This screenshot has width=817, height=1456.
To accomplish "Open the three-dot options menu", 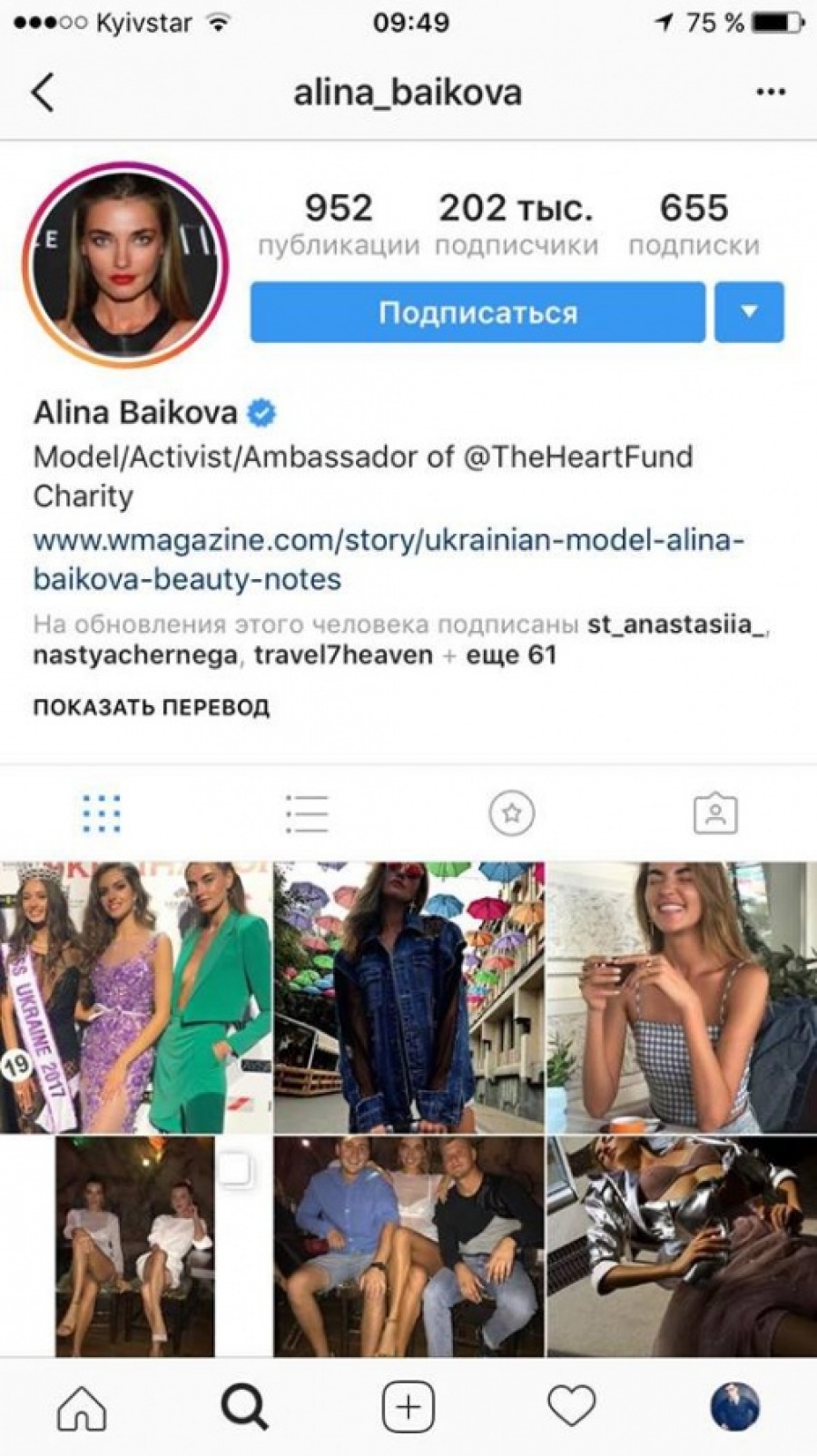I will [x=771, y=92].
